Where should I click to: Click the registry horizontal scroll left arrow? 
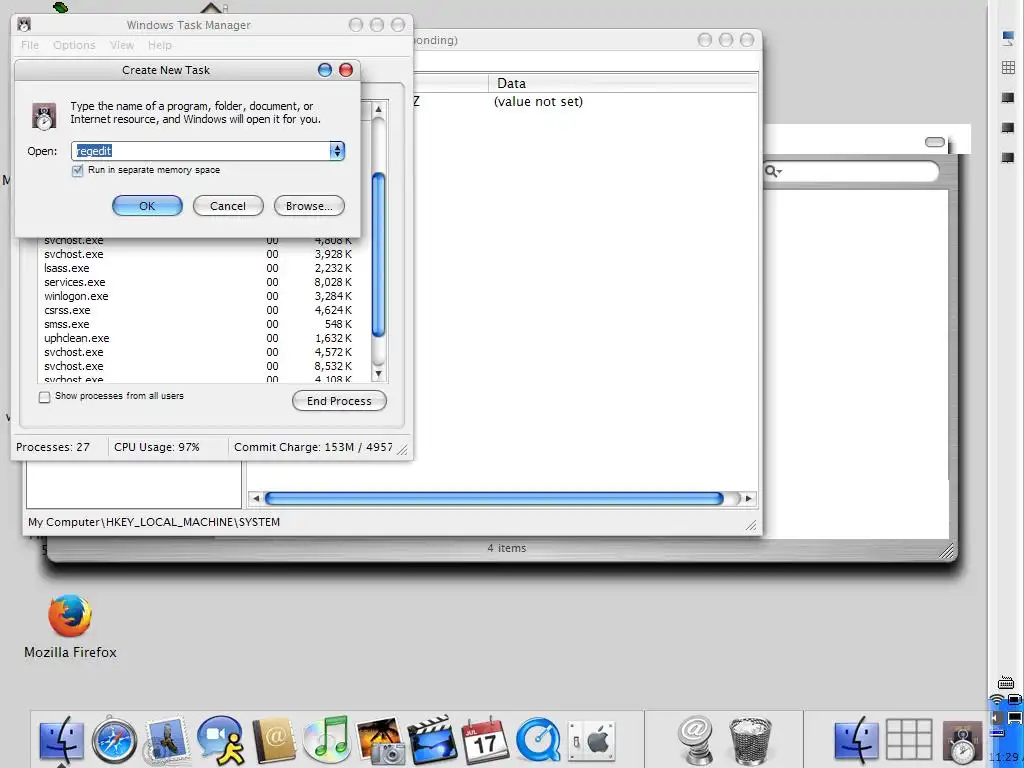255,499
